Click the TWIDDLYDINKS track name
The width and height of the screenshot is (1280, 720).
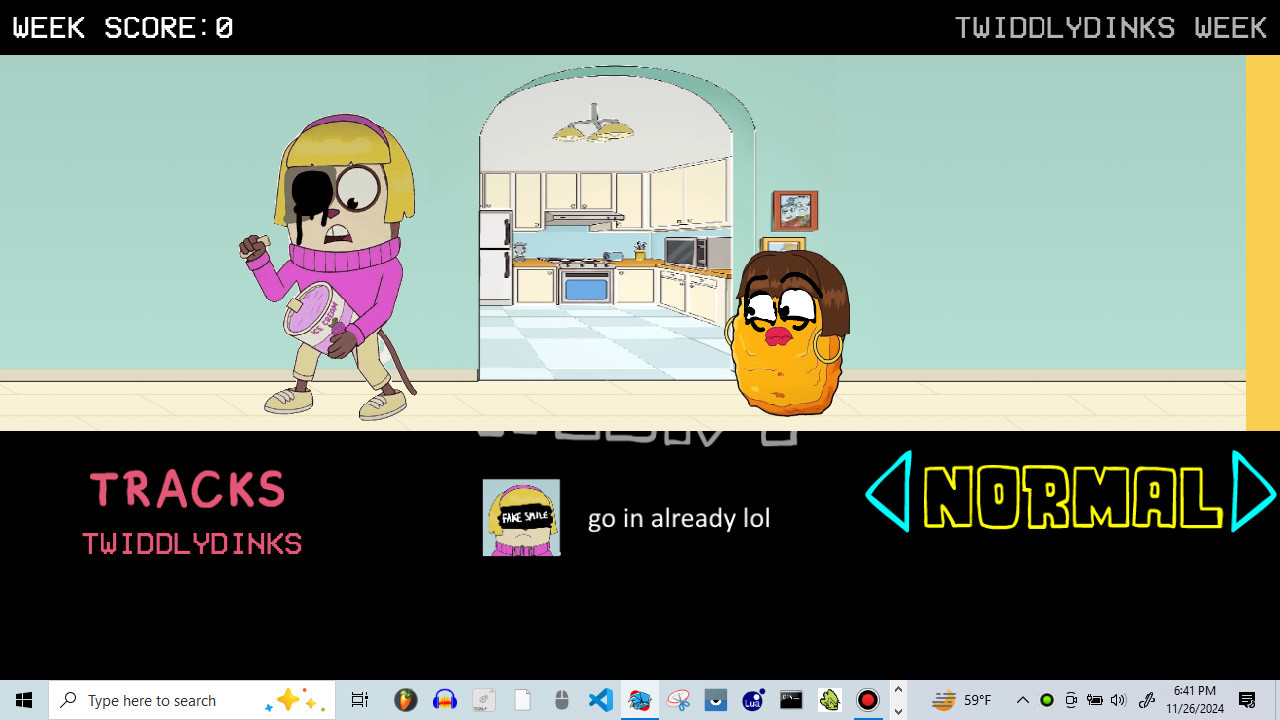(192, 544)
